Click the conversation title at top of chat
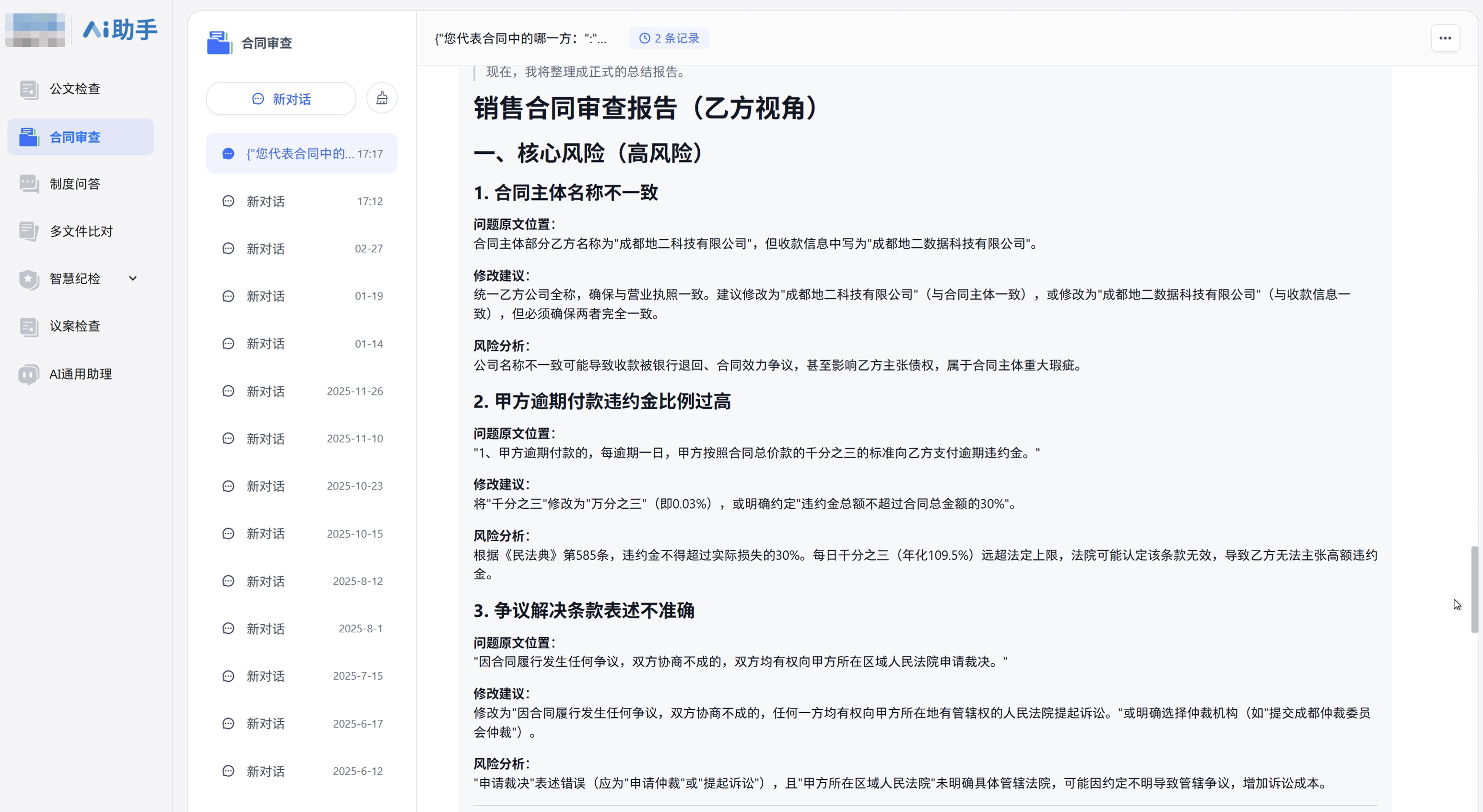The width and height of the screenshot is (1483, 812). tap(520, 38)
